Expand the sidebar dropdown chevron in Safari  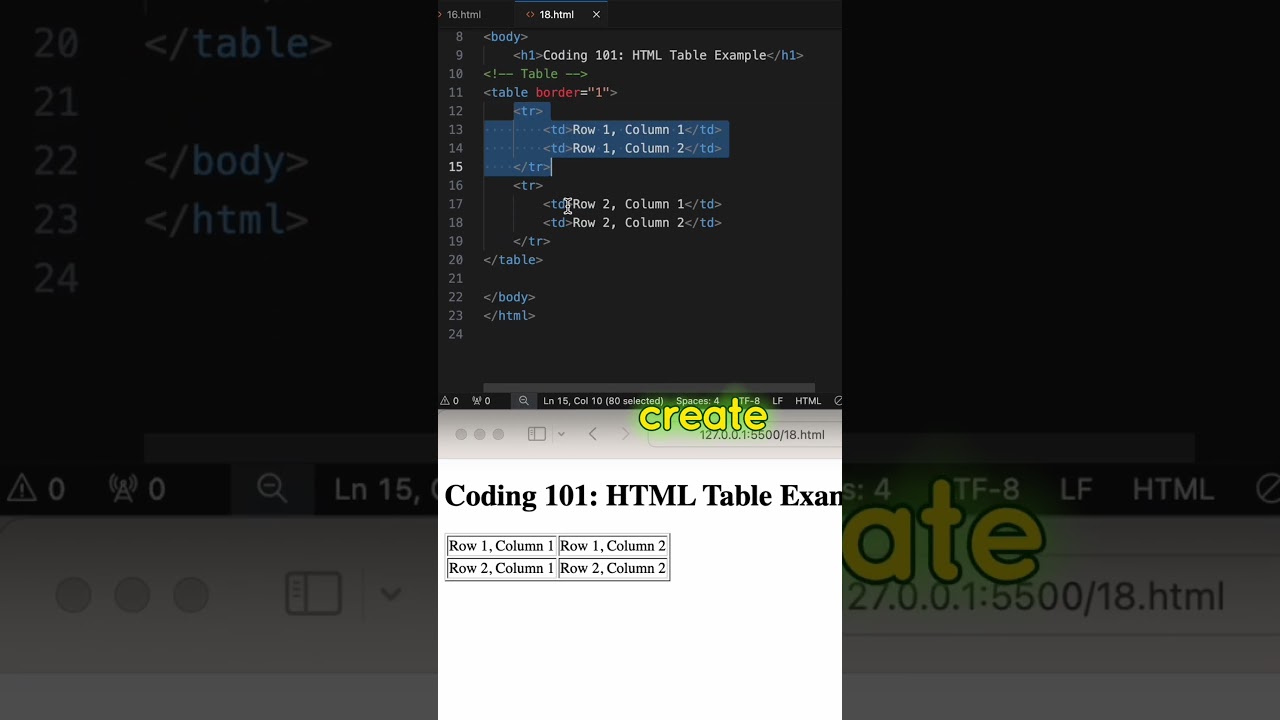coord(561,434)
